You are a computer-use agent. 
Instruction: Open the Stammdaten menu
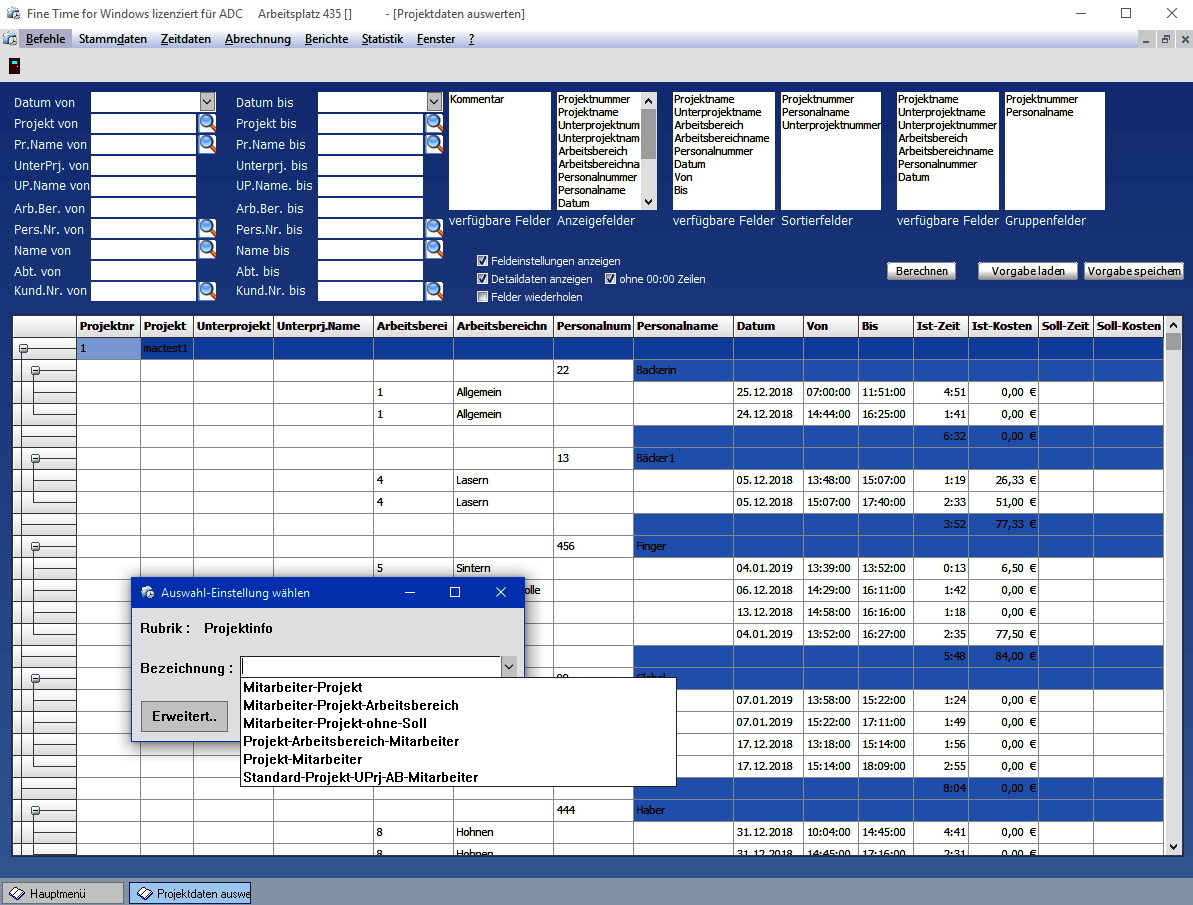pos(113,39)
